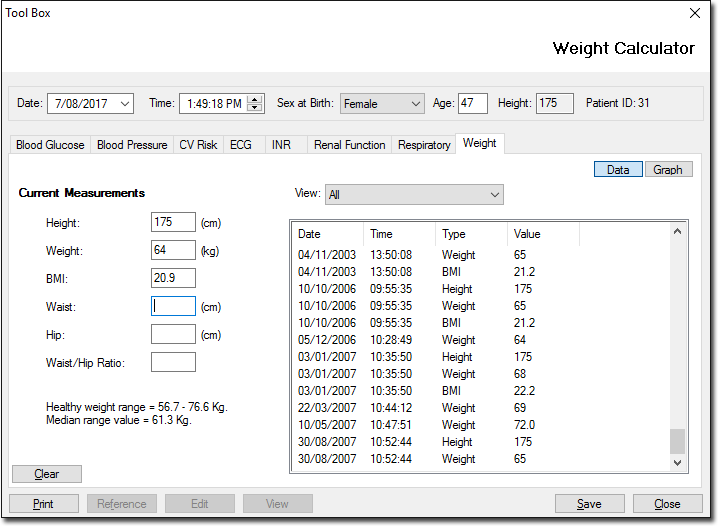Sort list by Type column header
The height and width of the screenshot is (526, 718).
(x=471, y=234)
